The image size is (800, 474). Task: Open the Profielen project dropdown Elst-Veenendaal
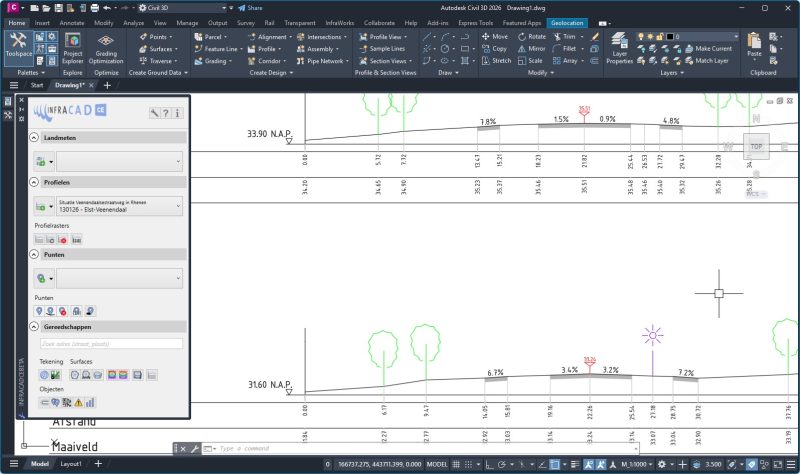tap(119, 206)
